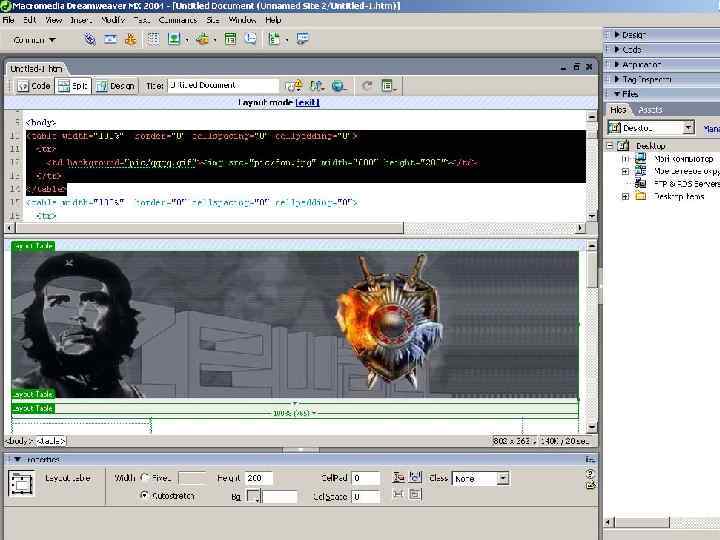The height and width of the screenshot is (540, 720).
Task: Click the CellPad input field
Action: point(366,478)
